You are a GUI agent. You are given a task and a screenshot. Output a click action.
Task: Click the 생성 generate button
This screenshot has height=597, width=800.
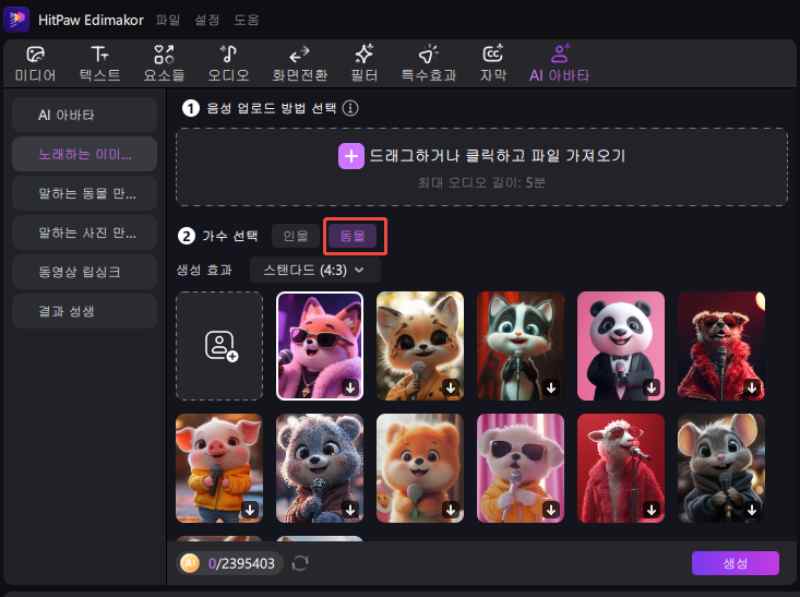(x=736, y=563)
